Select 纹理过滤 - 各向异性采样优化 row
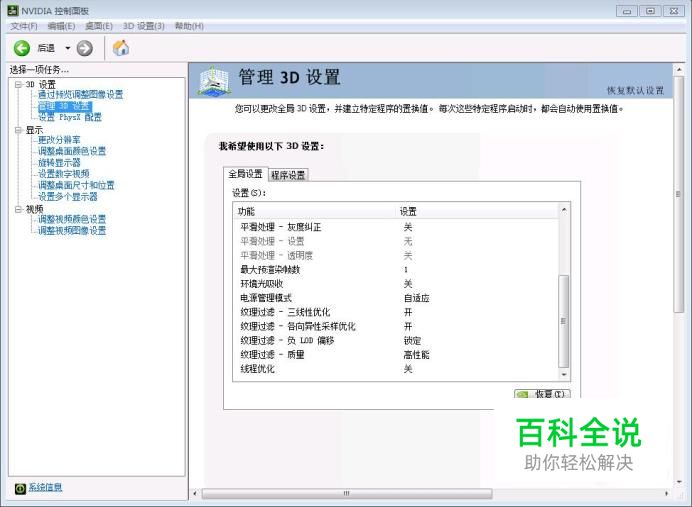Screen dimensions: 692x507 395,326
